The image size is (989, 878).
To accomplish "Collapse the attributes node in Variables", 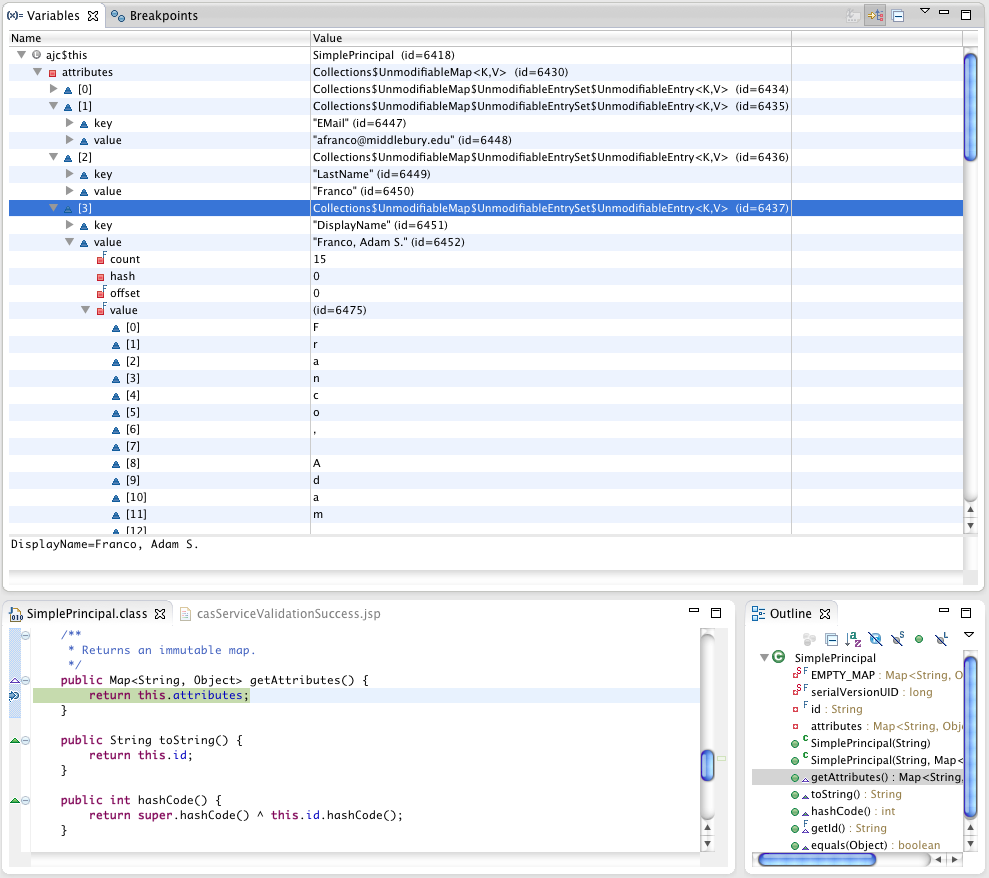I will 38,72.
